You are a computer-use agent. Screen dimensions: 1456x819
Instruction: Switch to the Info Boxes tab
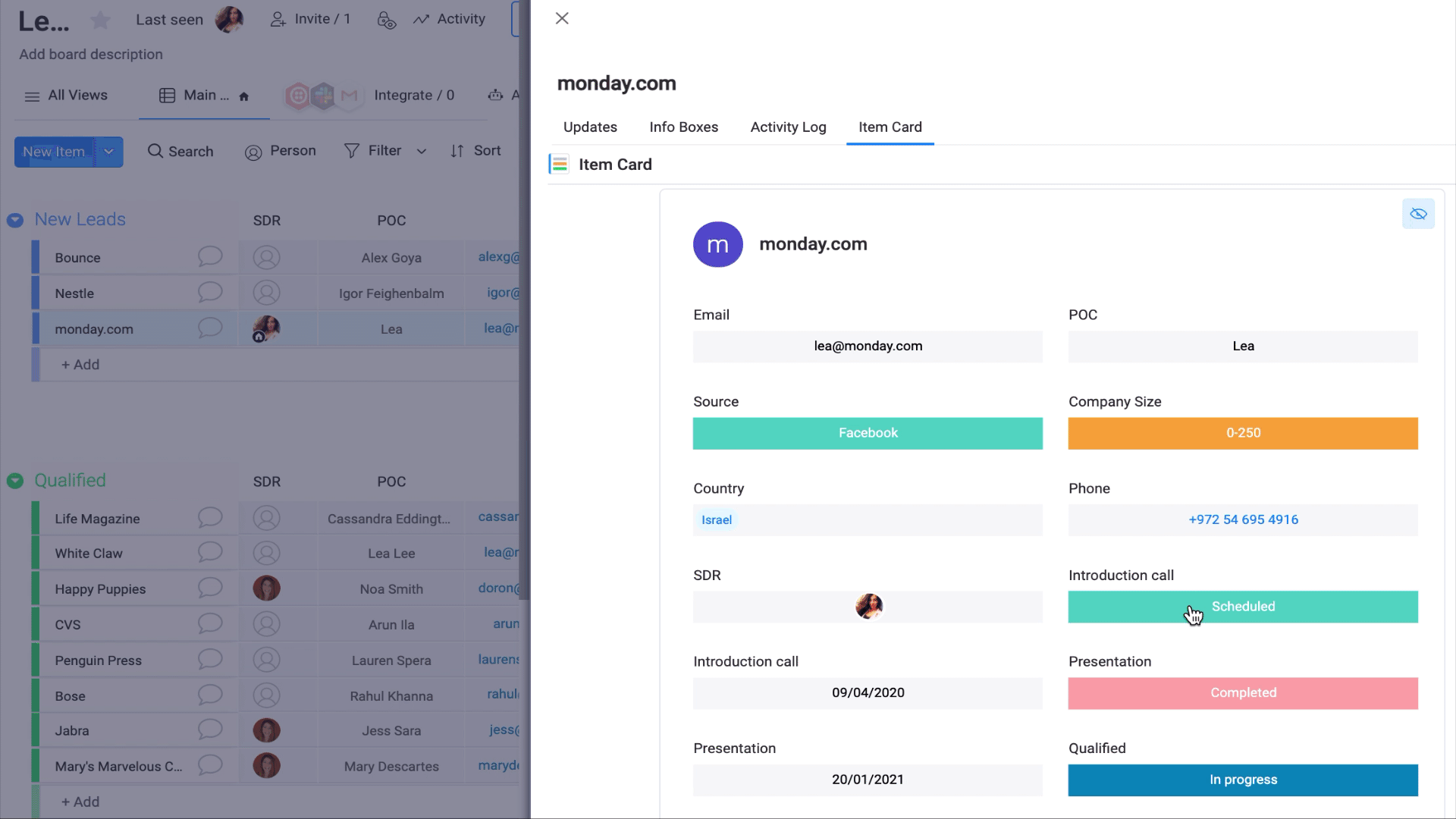click(x=683, y=127)
